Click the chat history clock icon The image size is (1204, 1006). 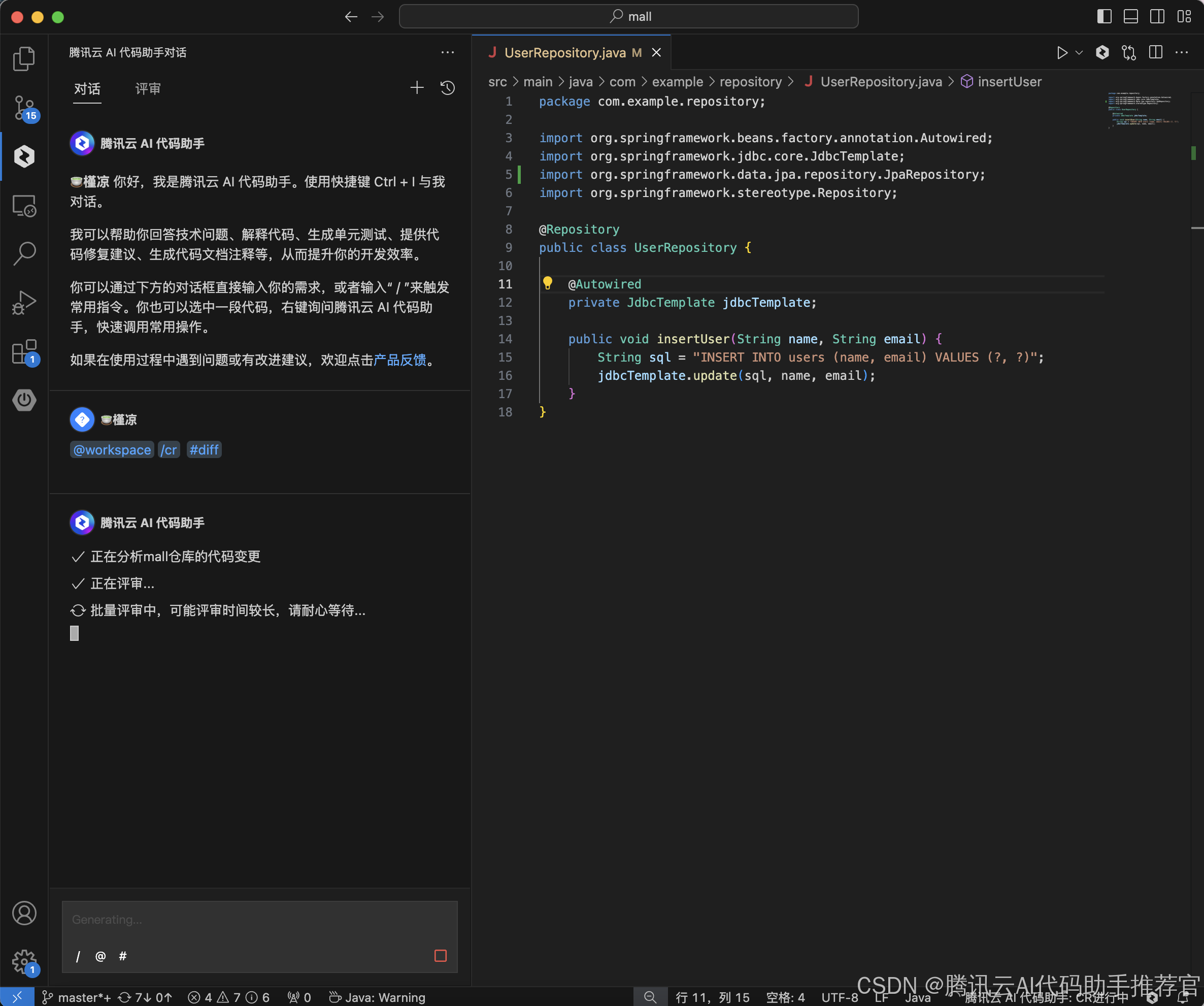click(x=447, y=88)
